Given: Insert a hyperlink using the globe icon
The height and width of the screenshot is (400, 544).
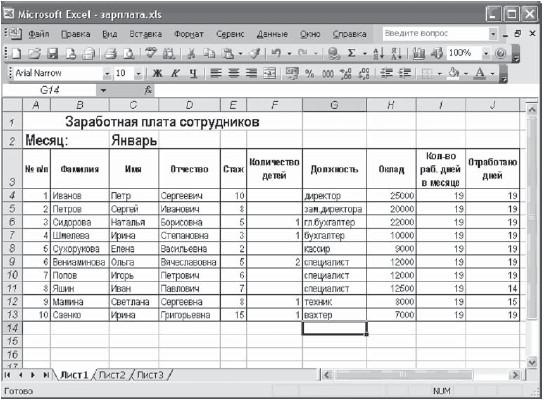Looking at the screenshot, I should tap(333, 54).
